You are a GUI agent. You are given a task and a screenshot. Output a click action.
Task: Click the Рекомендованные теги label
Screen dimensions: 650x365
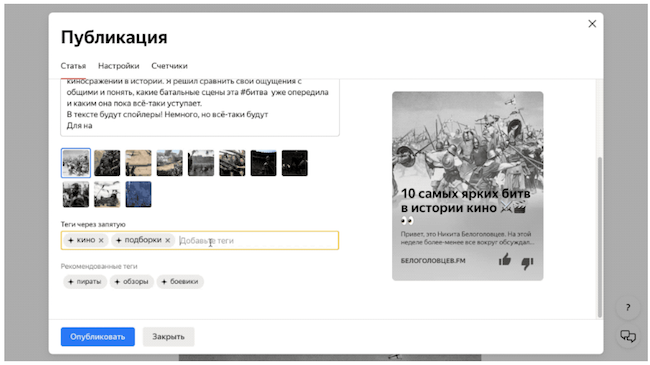99,266
